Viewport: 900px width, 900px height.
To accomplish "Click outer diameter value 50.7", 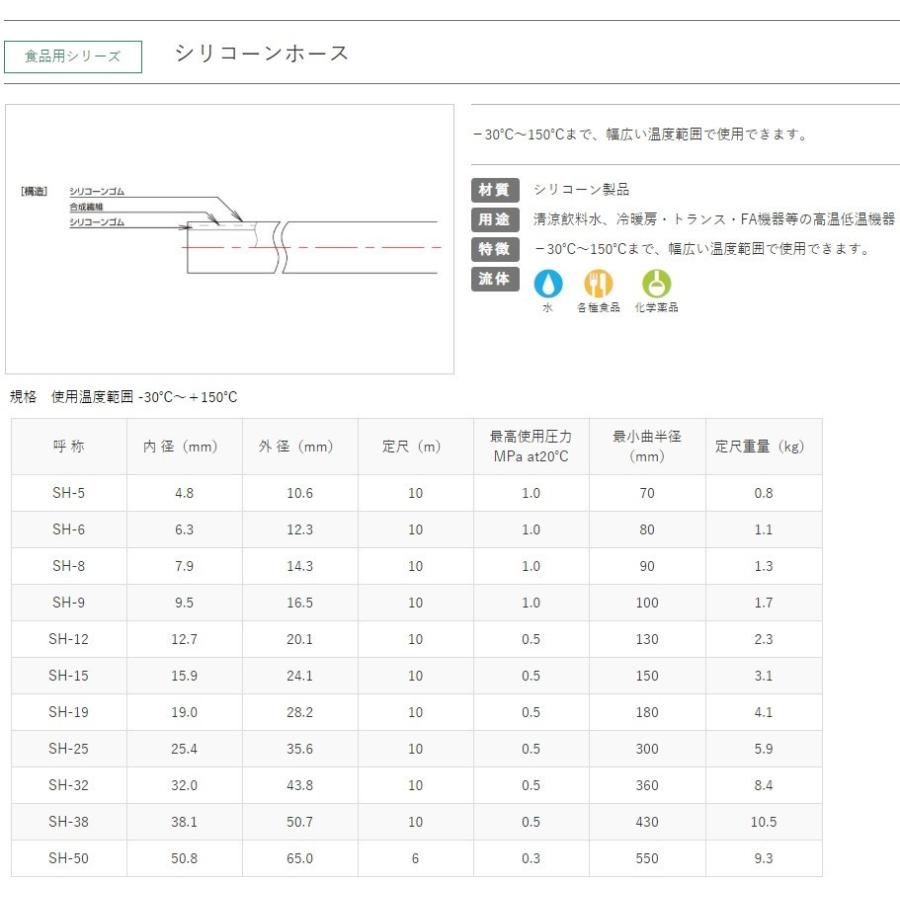I will pyautogui.click(x=300, y=821).
